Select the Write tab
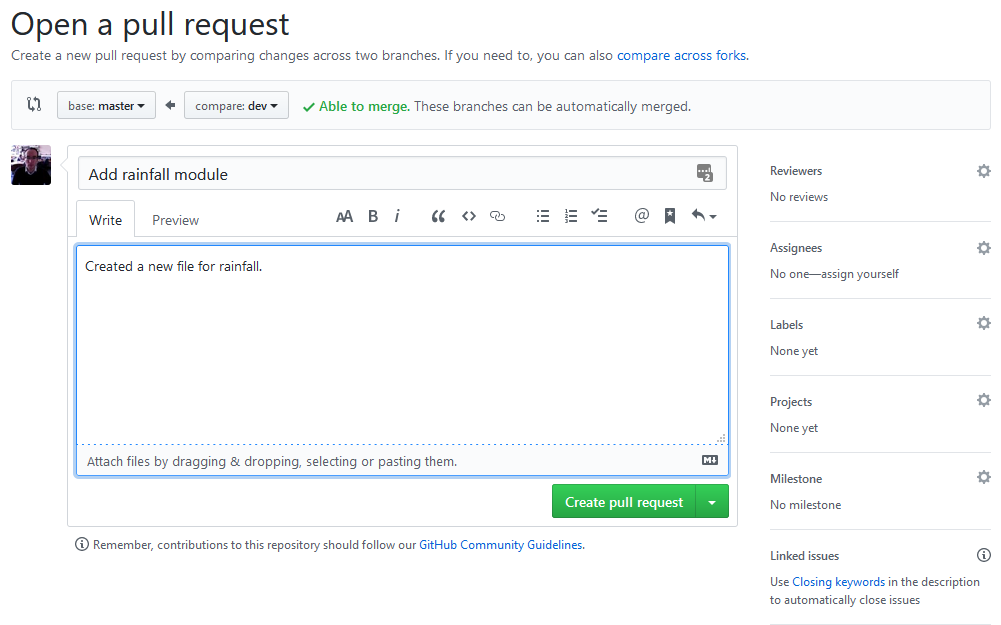This screenshot has width=1001, height=625. [x=105, y=219]
